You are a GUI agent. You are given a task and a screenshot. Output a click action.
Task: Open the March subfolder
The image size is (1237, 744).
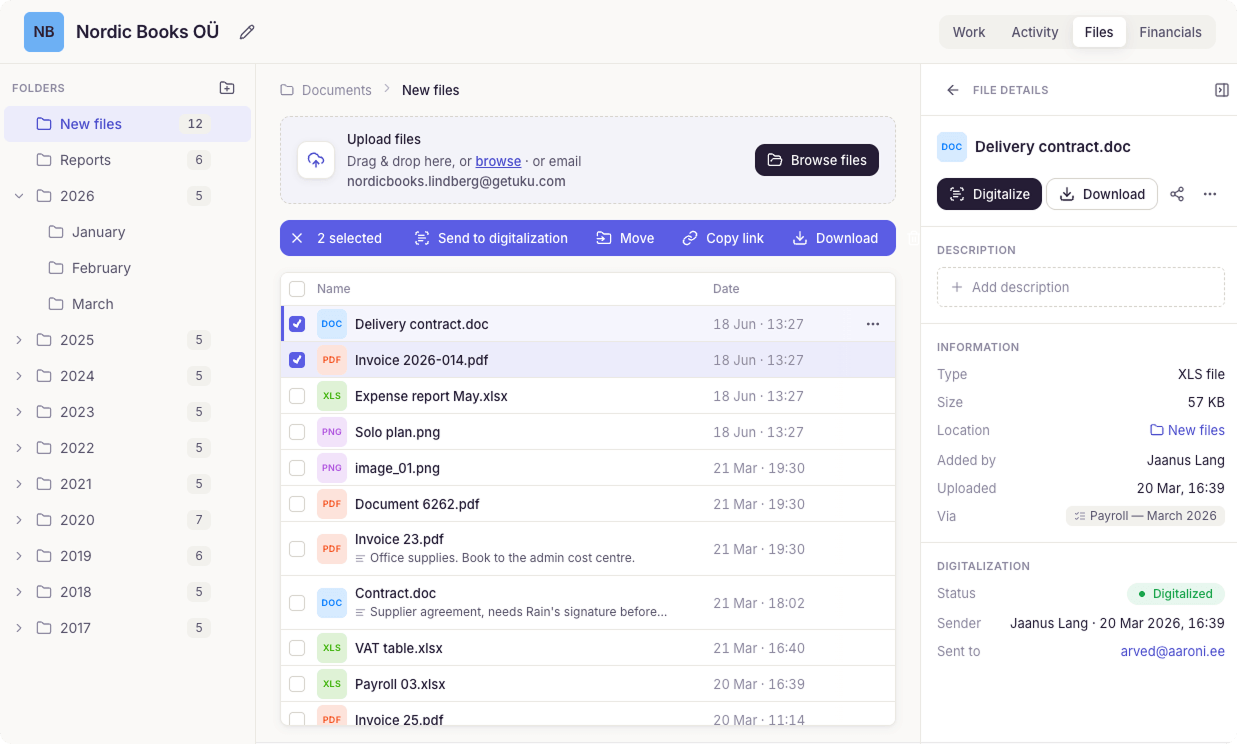click(127, 304)
